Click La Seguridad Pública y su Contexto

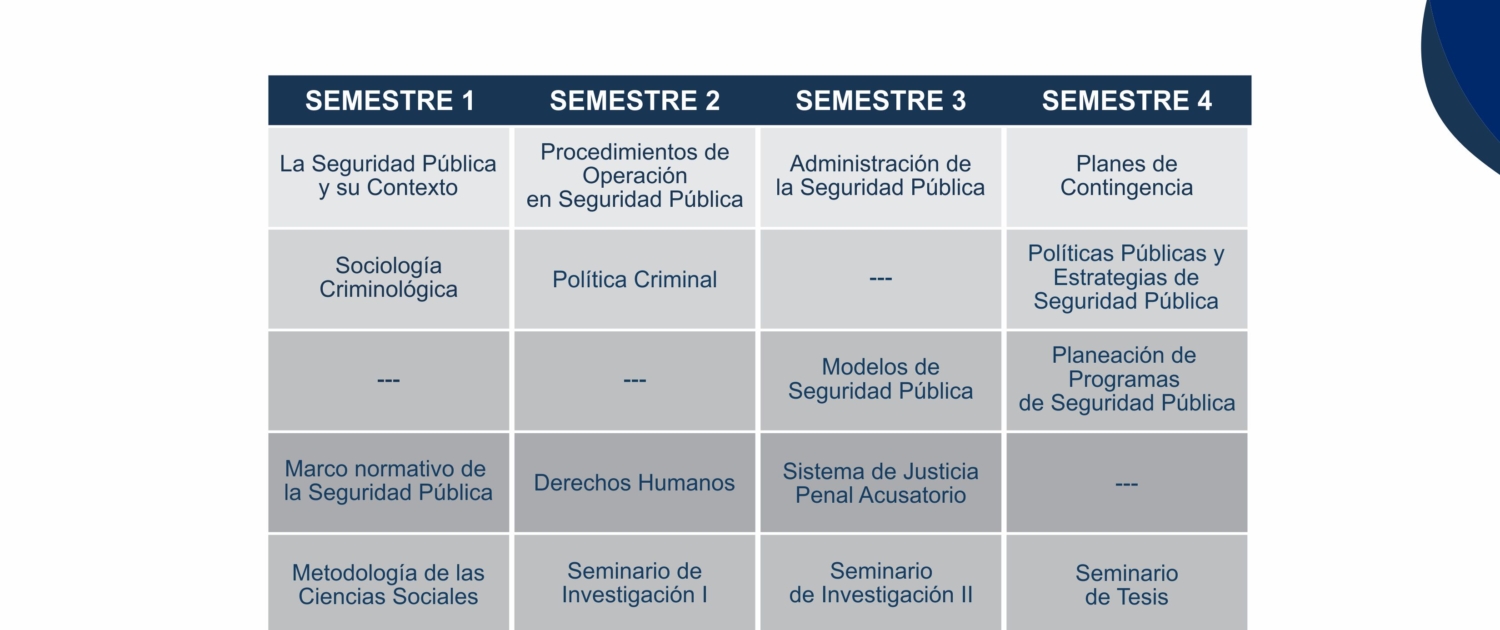[389, 177]
